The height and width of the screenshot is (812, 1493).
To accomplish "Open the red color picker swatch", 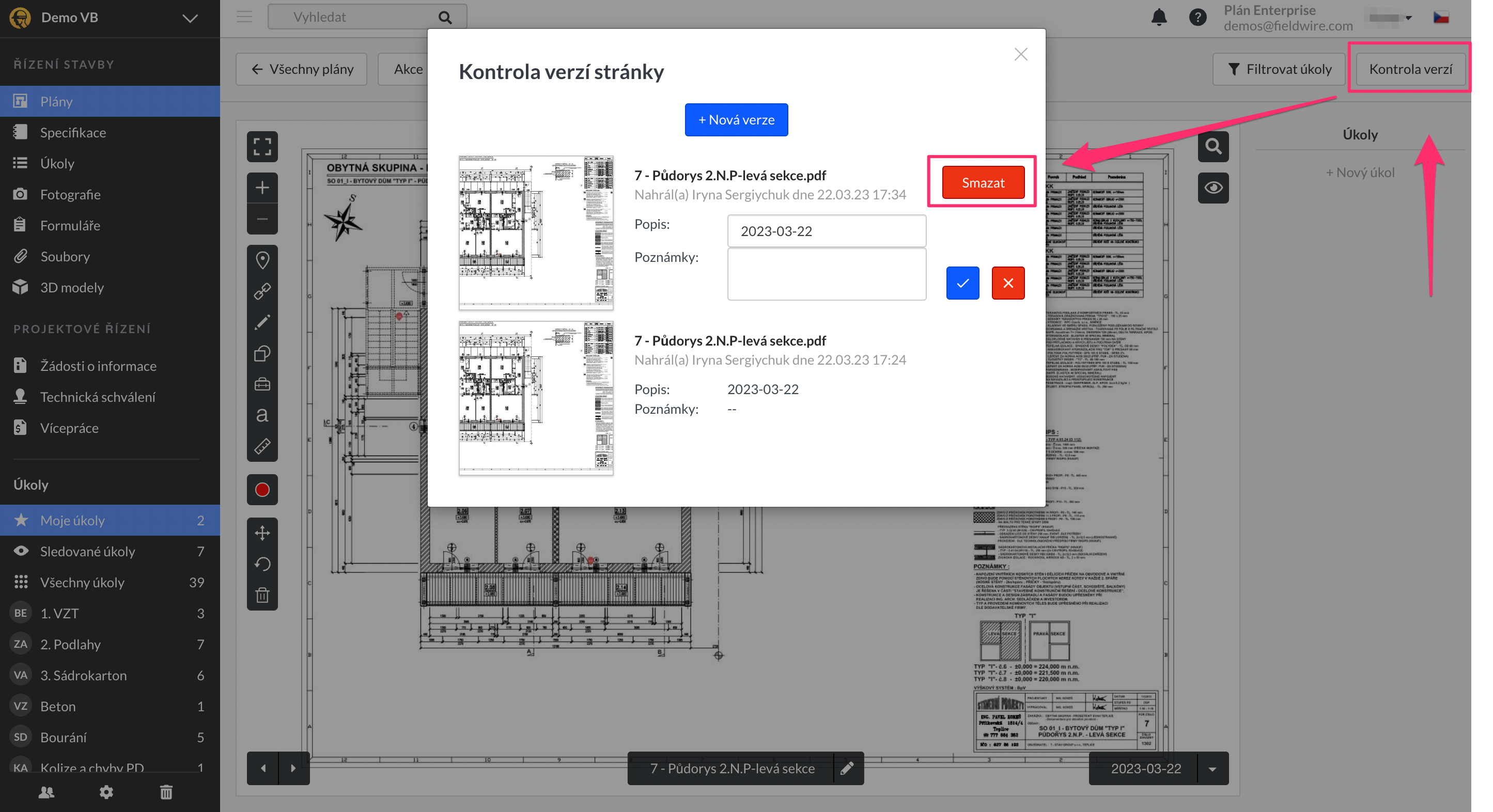I will coord(262,490).
